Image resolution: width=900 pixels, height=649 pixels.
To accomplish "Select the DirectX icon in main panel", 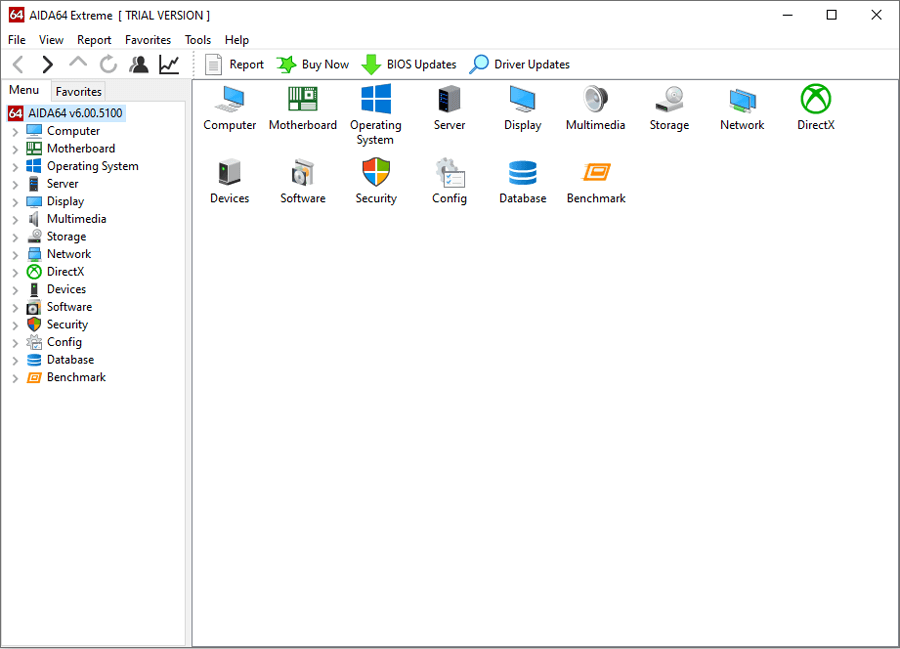I will 815,100.
